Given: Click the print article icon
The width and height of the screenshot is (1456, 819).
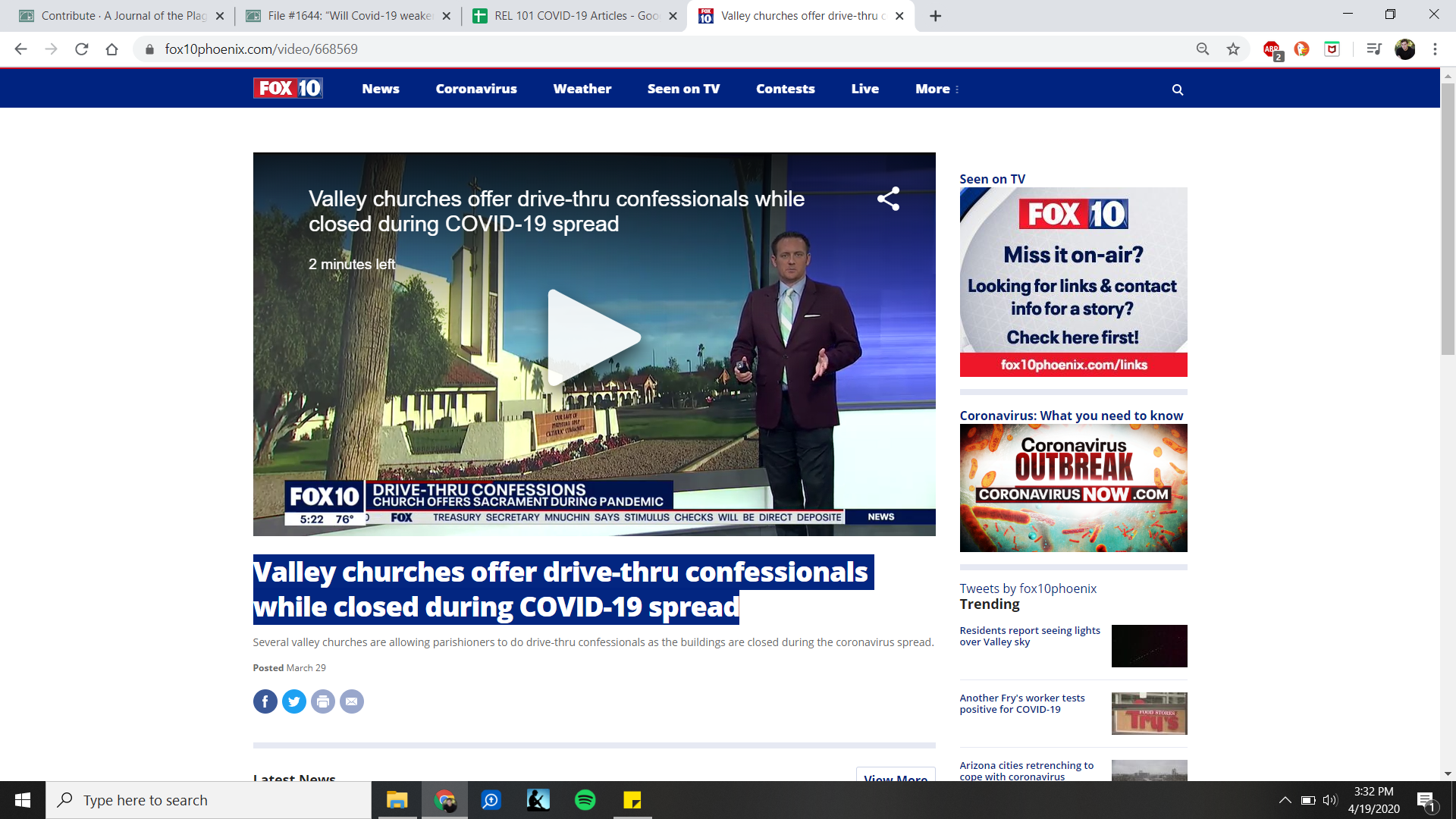Looking at the screenshot, I should click(322, 701).
